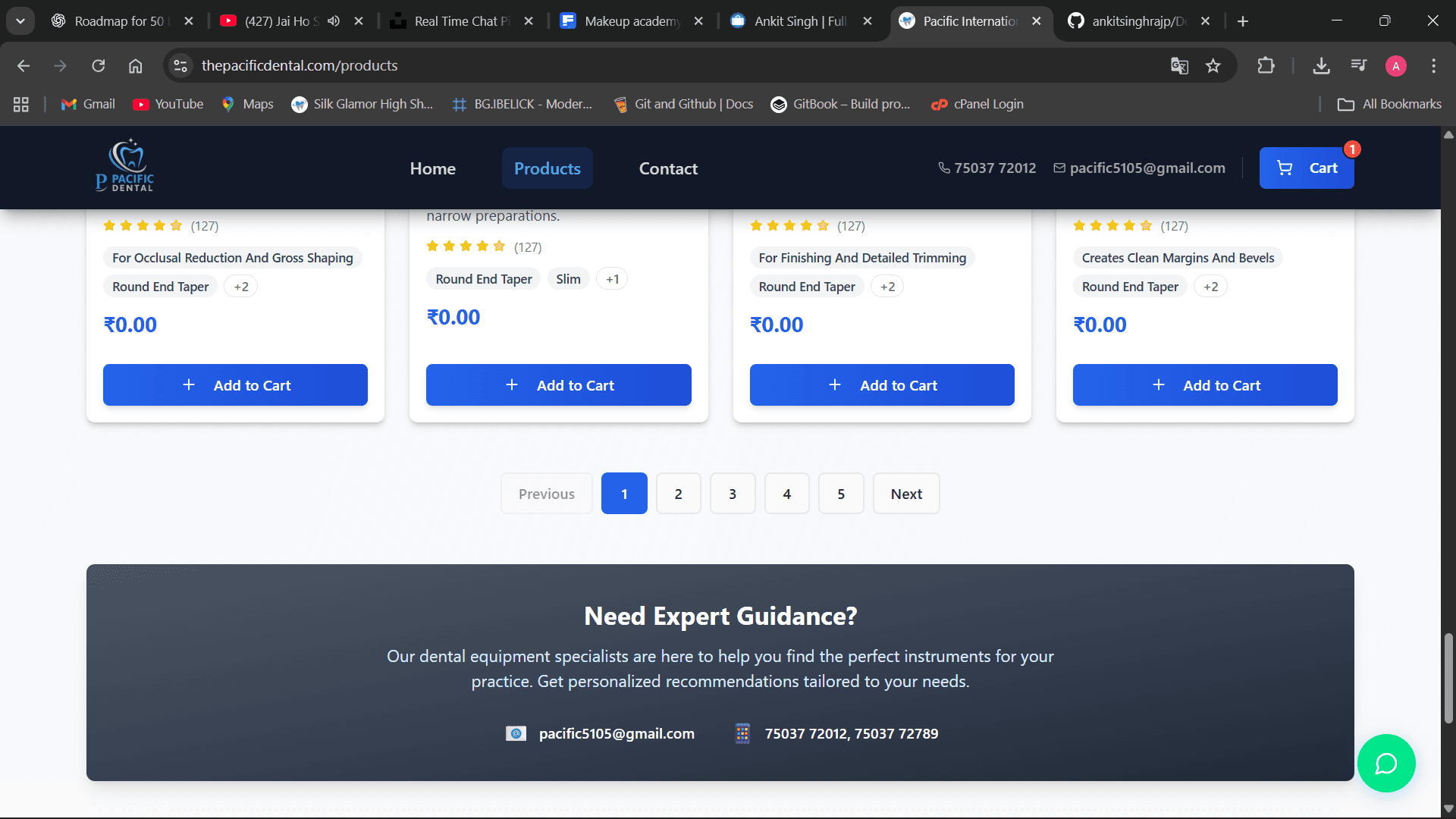
Task: Open Chrome's three-dot menu
Action: click(1433, 66)
